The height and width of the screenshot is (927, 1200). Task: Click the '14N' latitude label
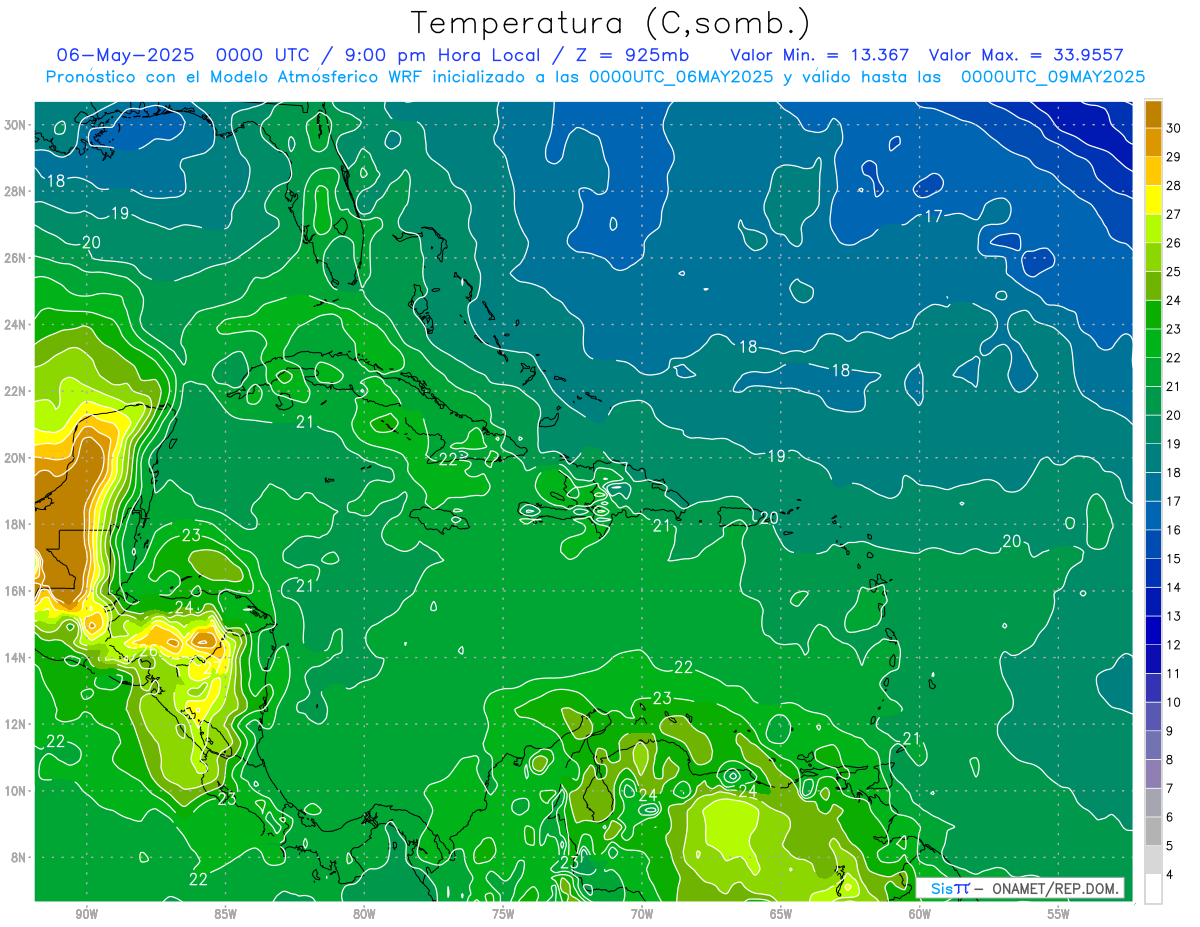pos(16,657)
